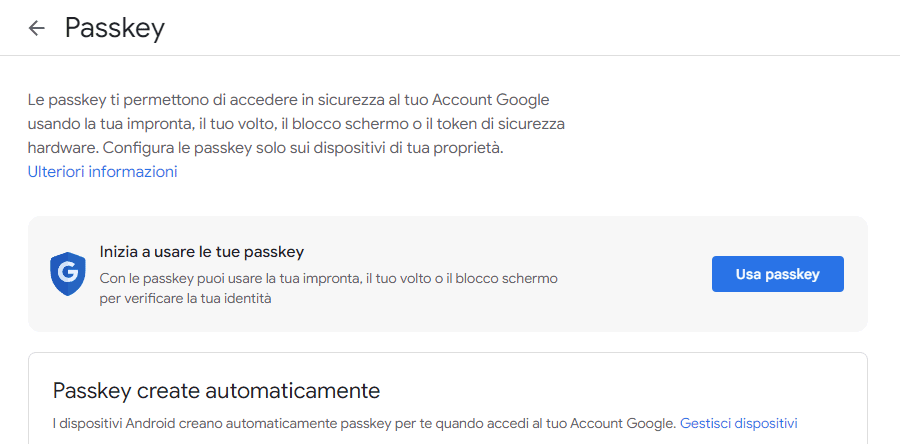This screenshot has height=444, width=900.
Task: Click the white G letter inside the shield
Action: tap(68, 274)
